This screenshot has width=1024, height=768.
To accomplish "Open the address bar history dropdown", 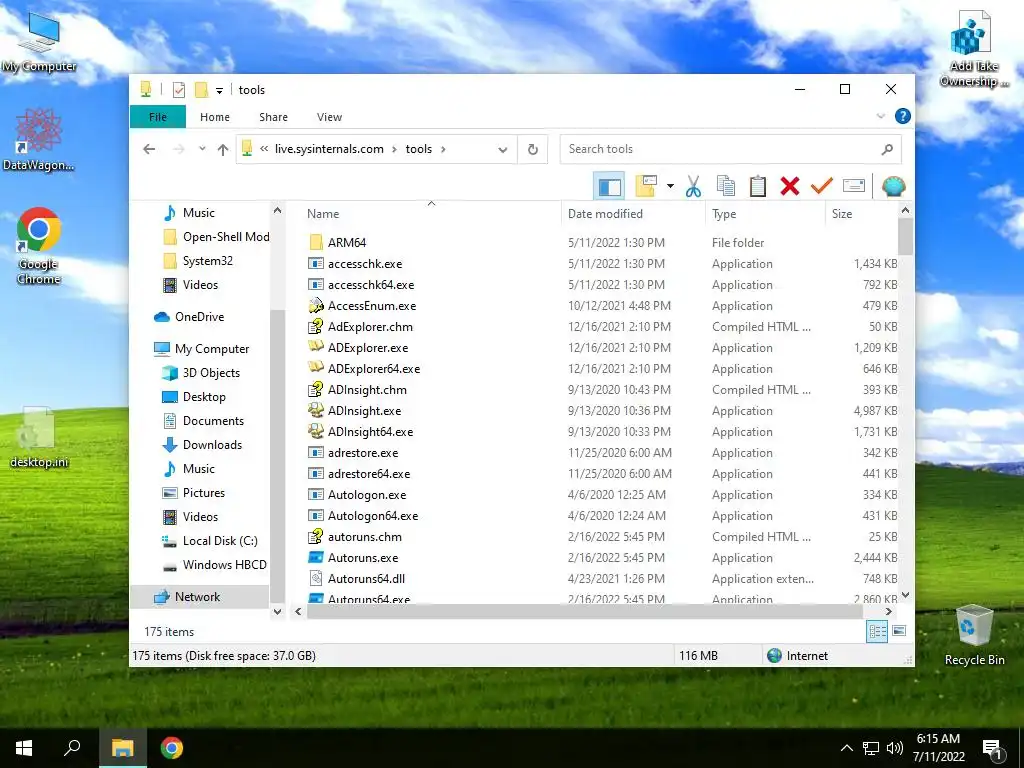I will [x=502, y=150].
